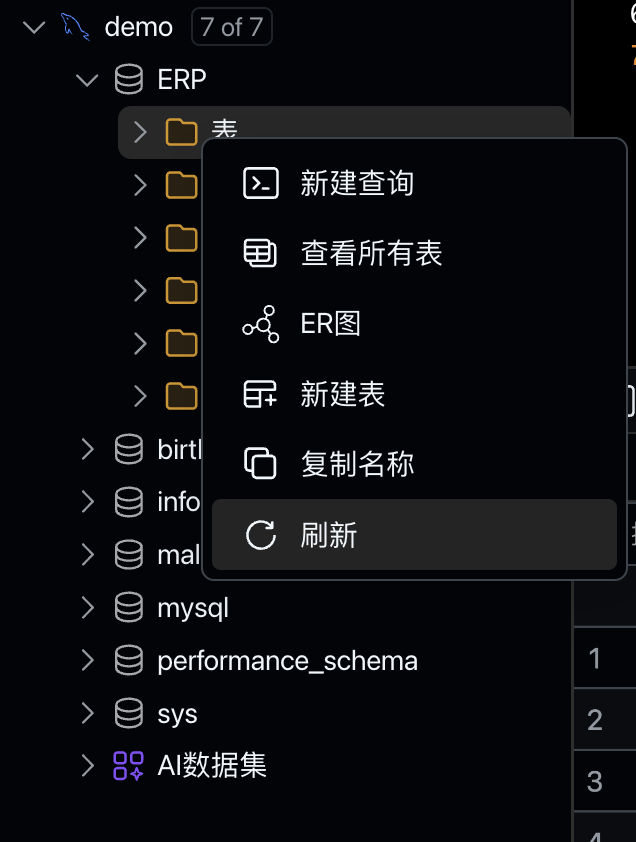Expand the sys database node
The width and height of the screenshot is (636, 842).
point(86,712)
